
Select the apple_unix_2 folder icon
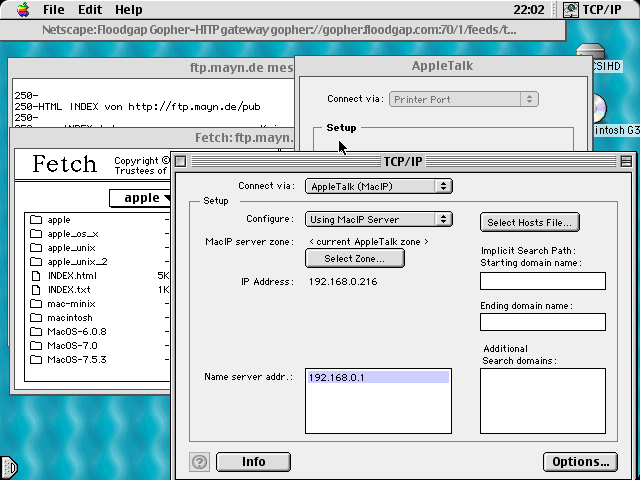pyautogui.click(x=36, y=262)
